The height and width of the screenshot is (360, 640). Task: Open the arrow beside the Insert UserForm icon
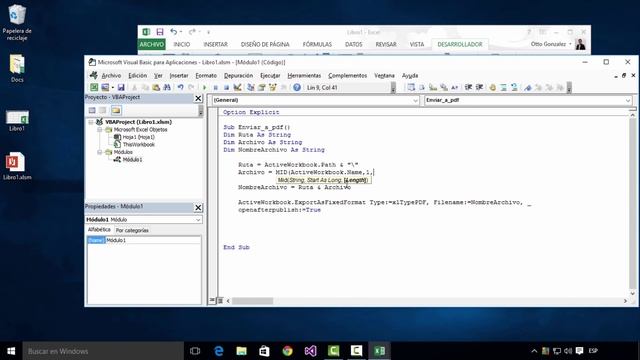113,87
